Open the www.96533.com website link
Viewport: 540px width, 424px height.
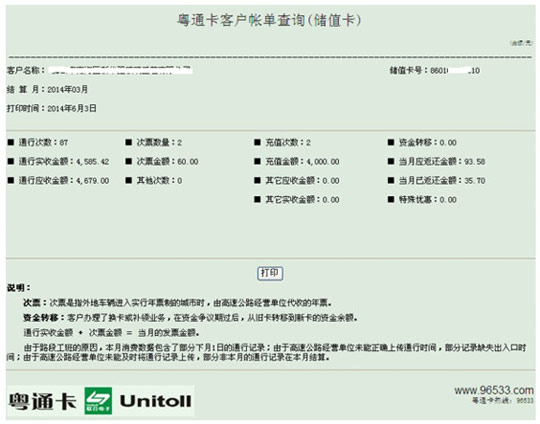494,390
